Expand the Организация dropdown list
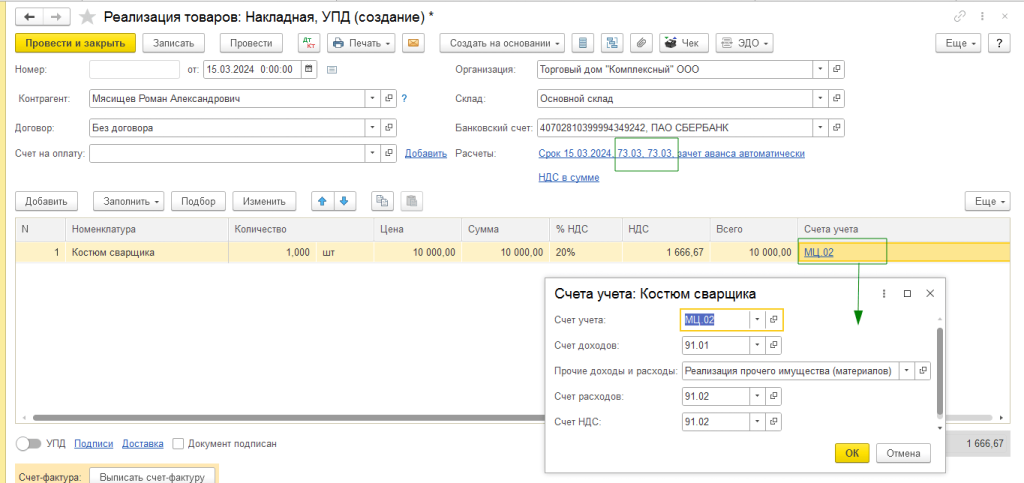The image size is (1024, 483). tap(819, 69)
